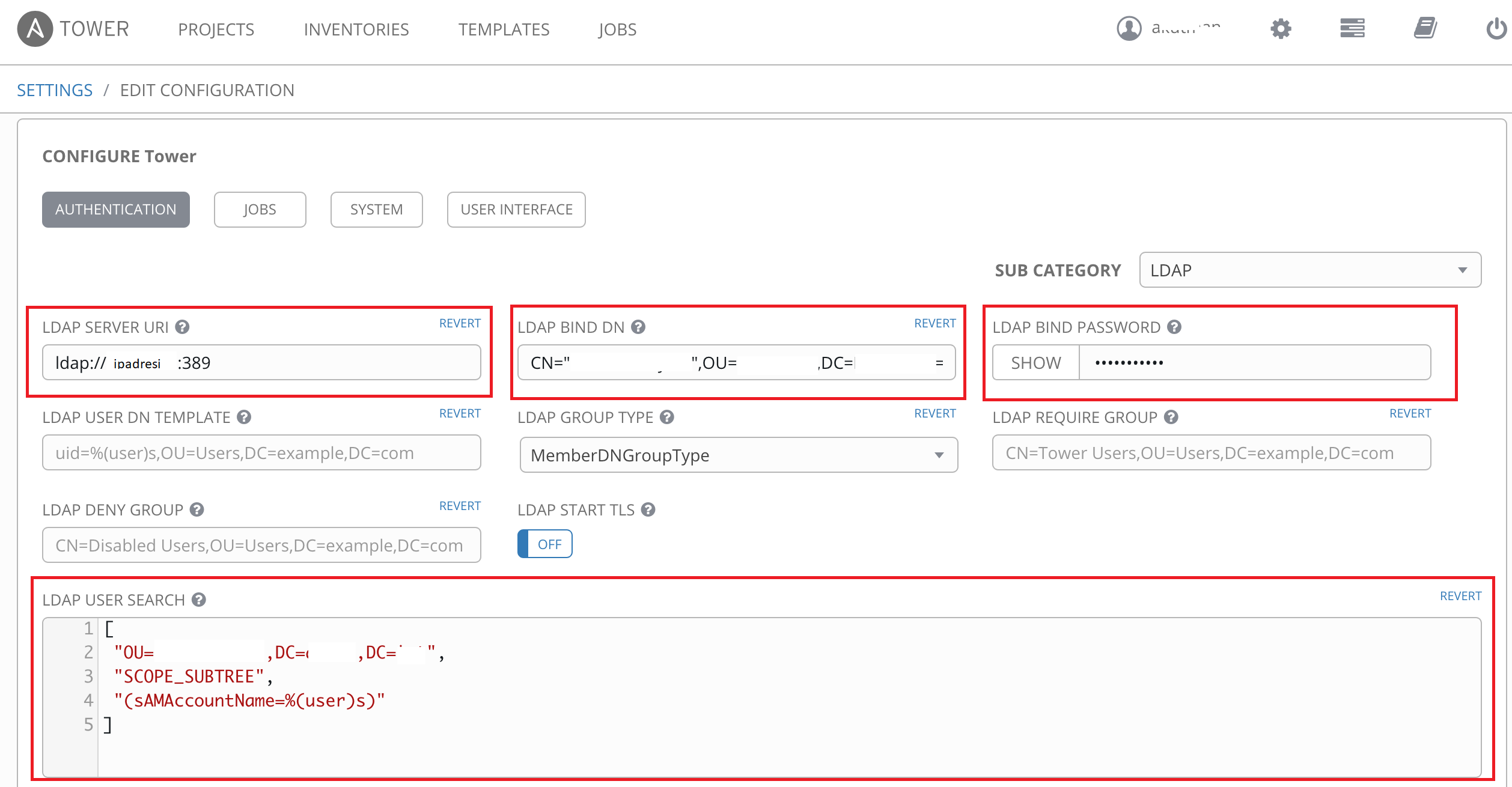The width and height of the screenshot is (1512, 787).
Task: Click the SCOPE_SUBTREE line in editor
Action: (x=194, y=676)
